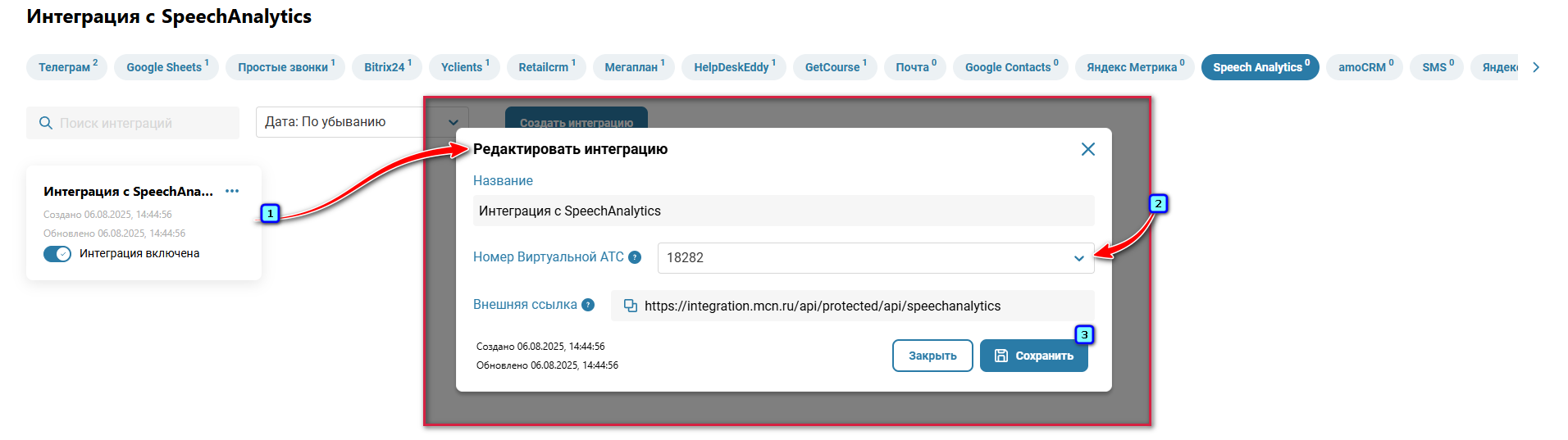This screenshot has height=440, width=1568.
Task: Go to the Мегаплан tab
Action: [634, 67]
